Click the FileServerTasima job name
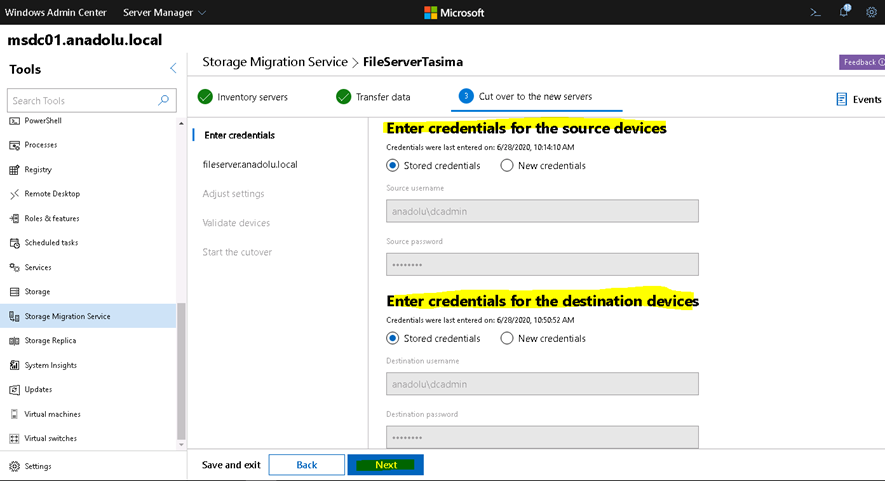This screenshot has height=481, width=885. point(413,62)
